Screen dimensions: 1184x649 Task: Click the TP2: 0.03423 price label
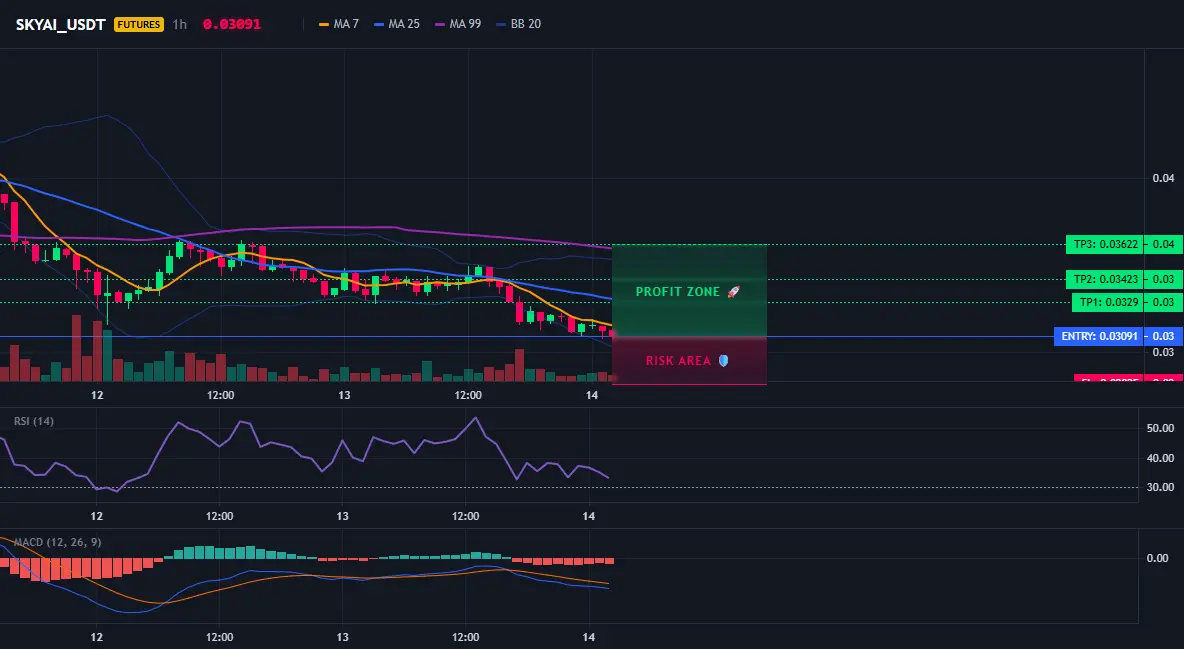(x=1105, y=279)
